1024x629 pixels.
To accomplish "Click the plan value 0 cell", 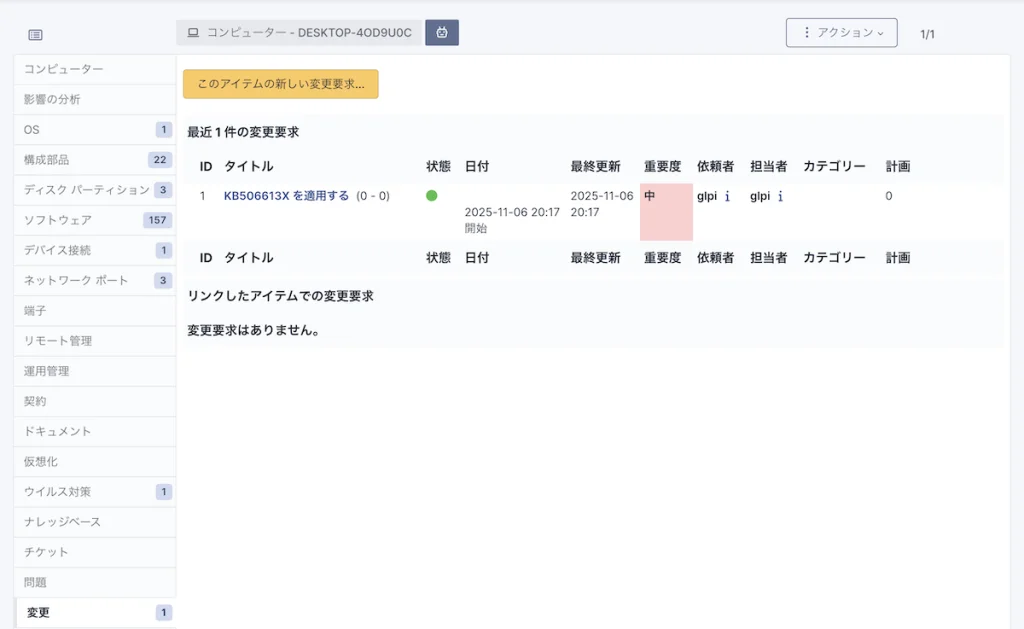I will coord(889,196).
